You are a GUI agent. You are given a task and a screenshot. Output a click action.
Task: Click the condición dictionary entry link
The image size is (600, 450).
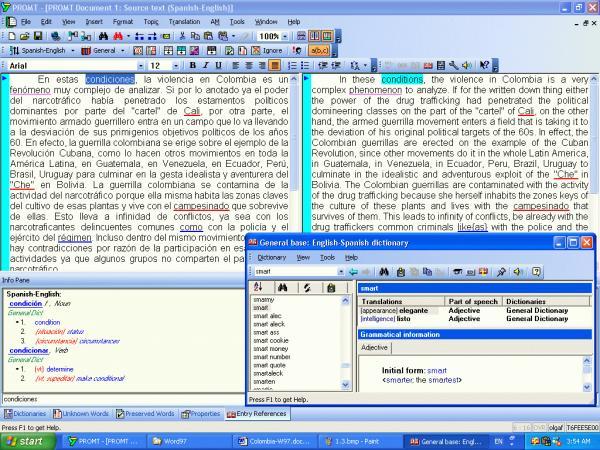(x=26, y=303)
